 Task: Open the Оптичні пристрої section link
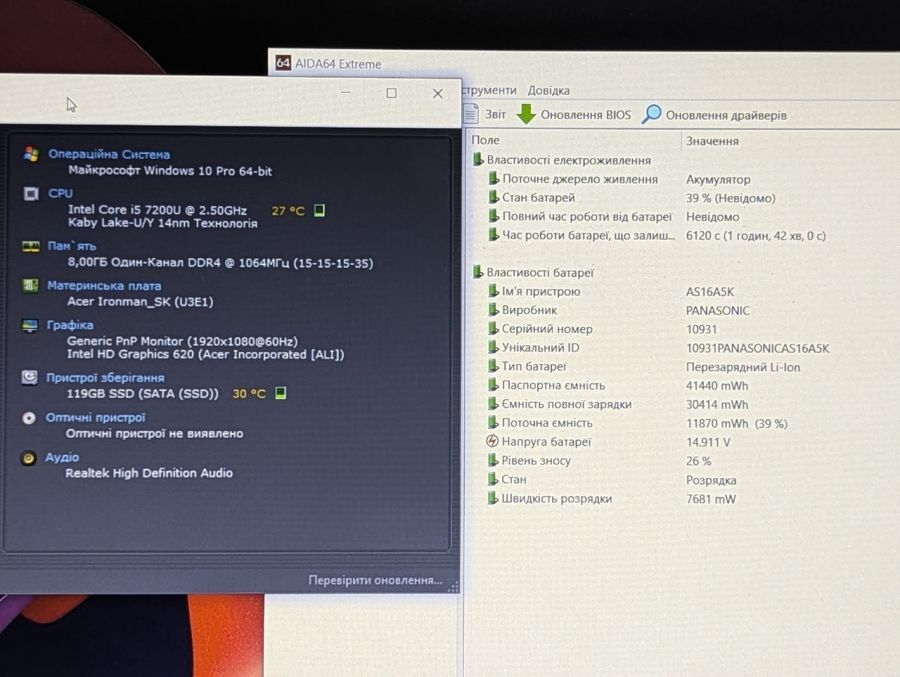(95, 417)
